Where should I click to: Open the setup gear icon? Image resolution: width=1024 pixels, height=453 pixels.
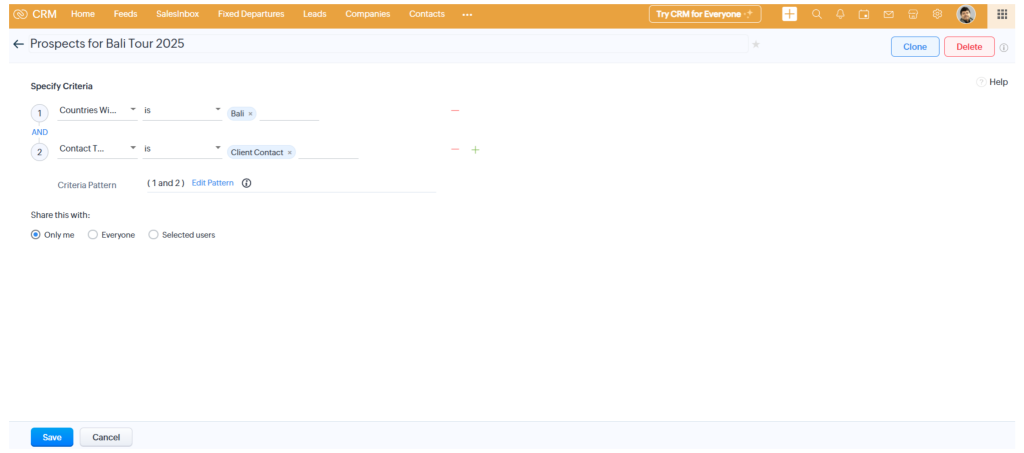pyautogui.click(x=937, y=14)
